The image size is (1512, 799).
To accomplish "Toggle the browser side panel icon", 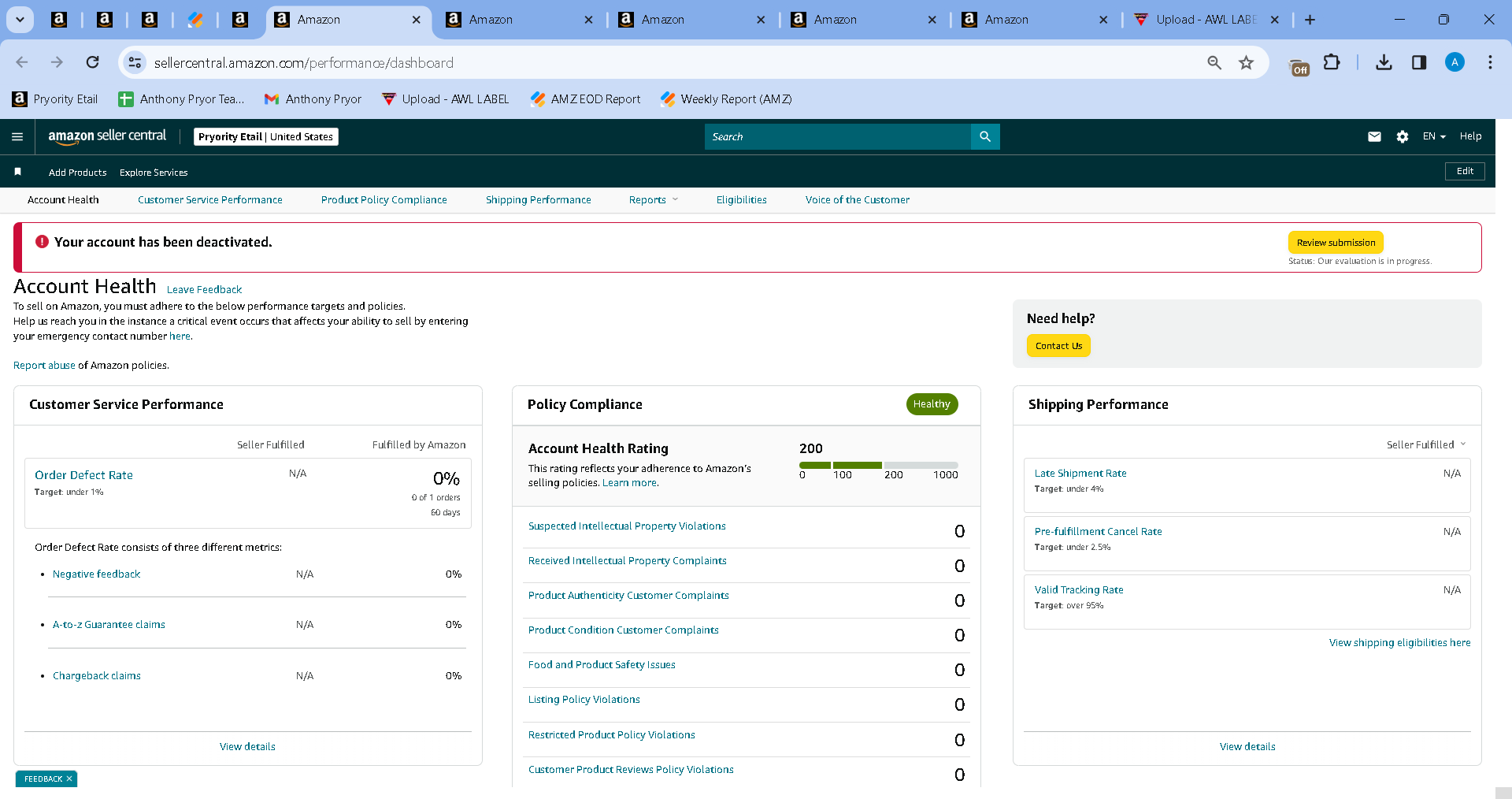I will click(1419, 62).
